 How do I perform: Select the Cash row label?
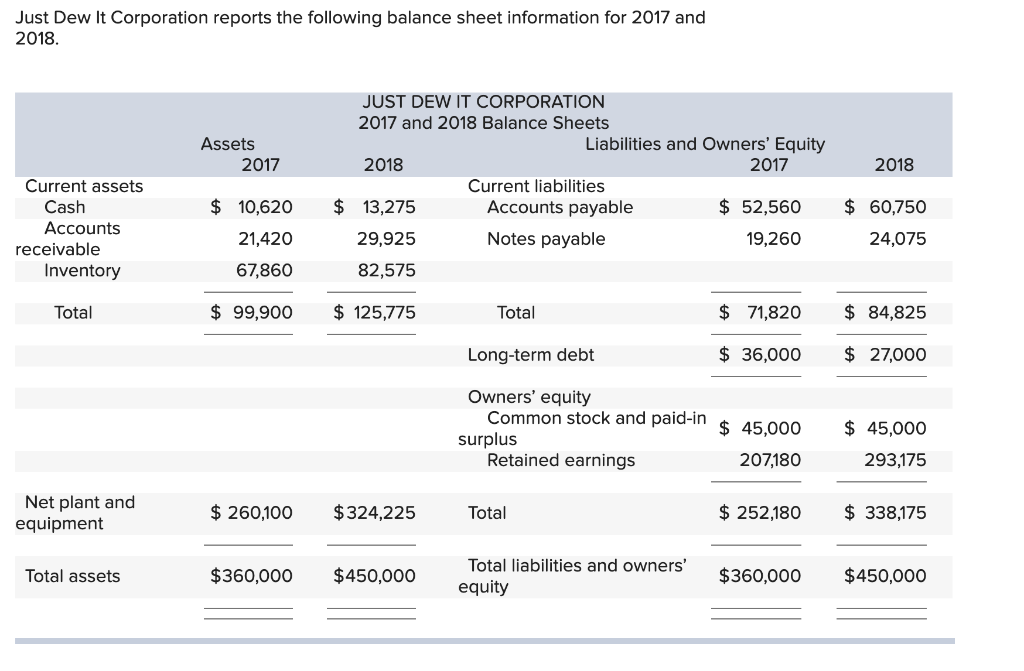(x=65, y=207)
